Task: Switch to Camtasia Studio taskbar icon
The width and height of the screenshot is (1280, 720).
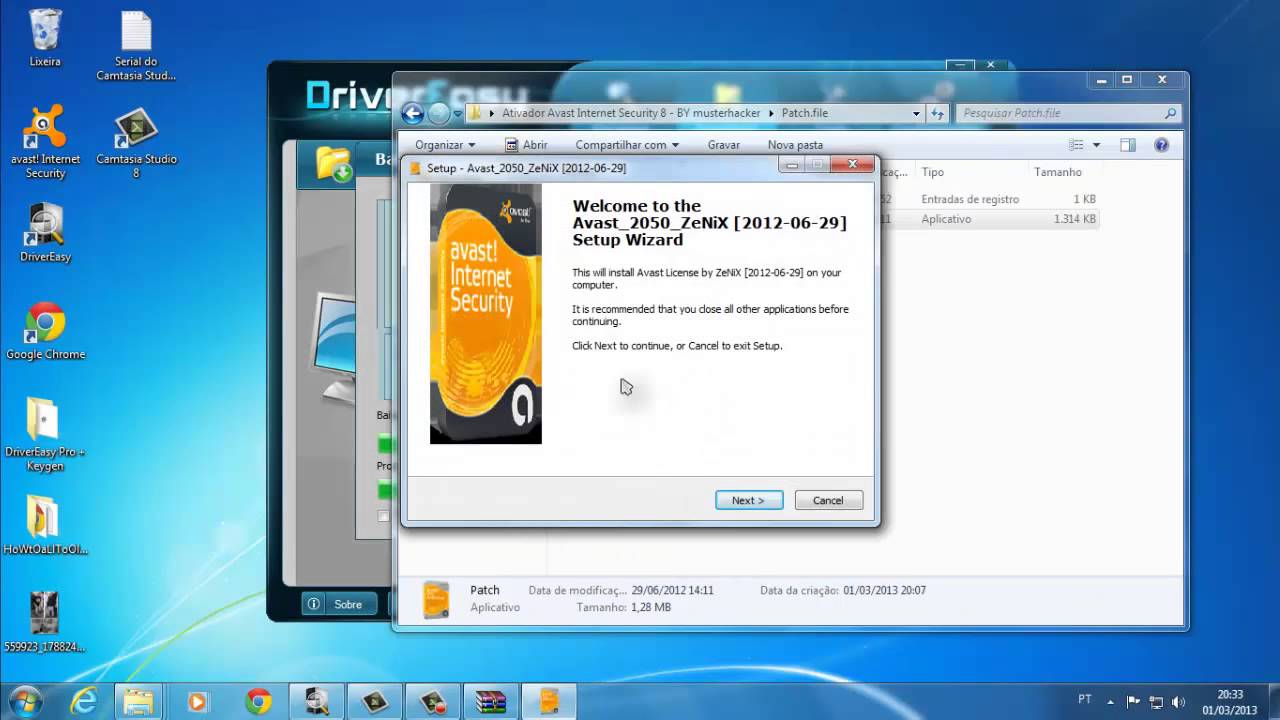Action: tap(375, 701)
